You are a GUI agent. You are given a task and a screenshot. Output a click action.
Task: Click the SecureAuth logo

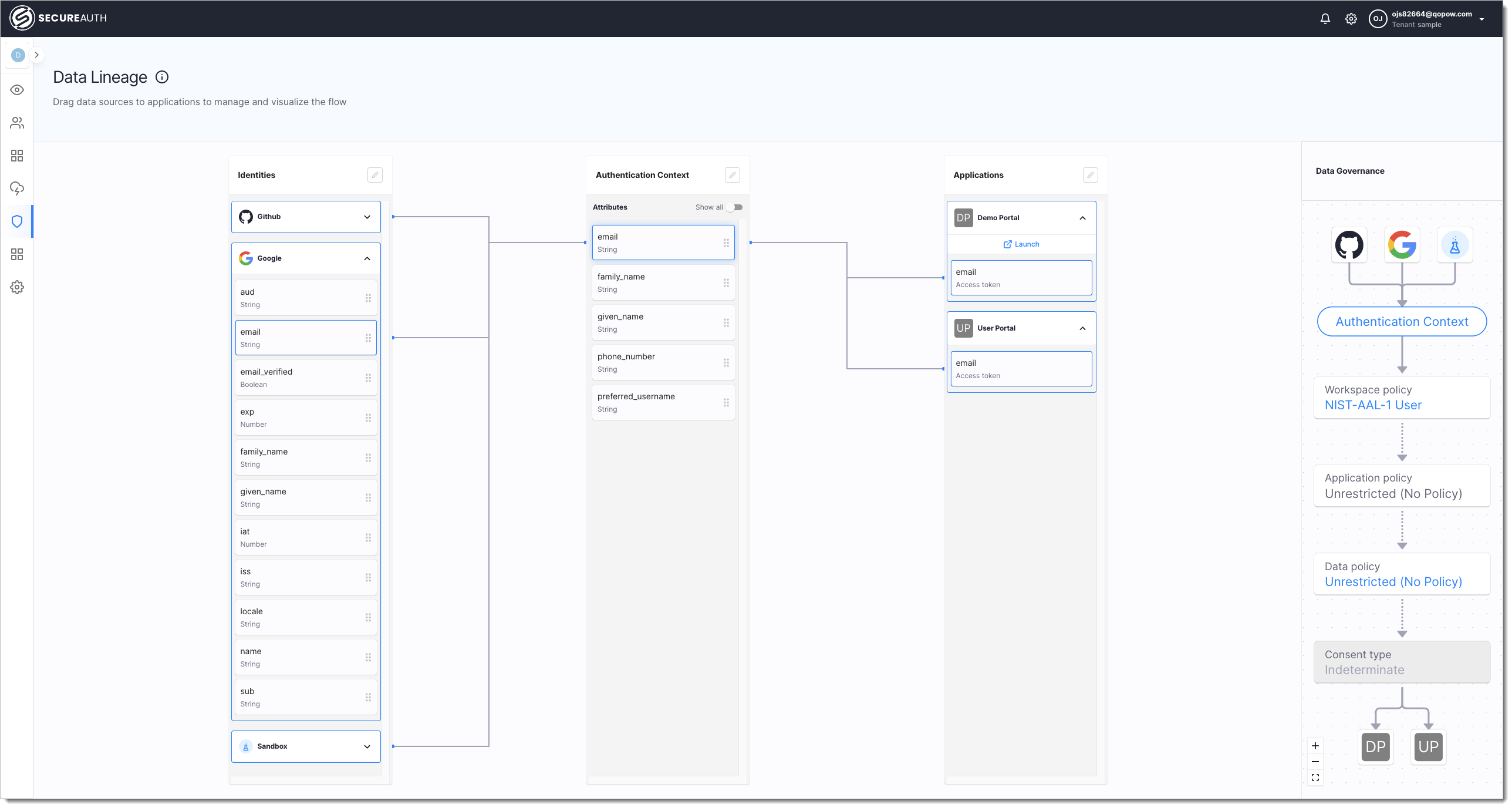[58, 18]
